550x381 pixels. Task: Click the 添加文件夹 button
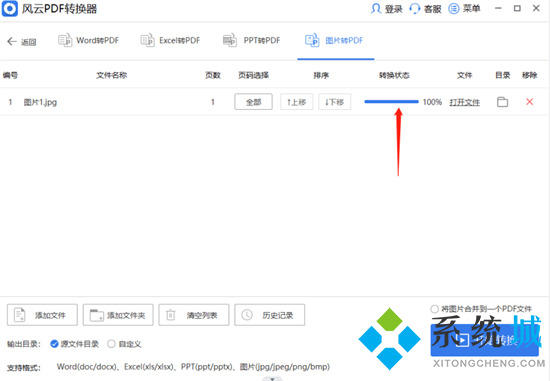coord(118,315)
